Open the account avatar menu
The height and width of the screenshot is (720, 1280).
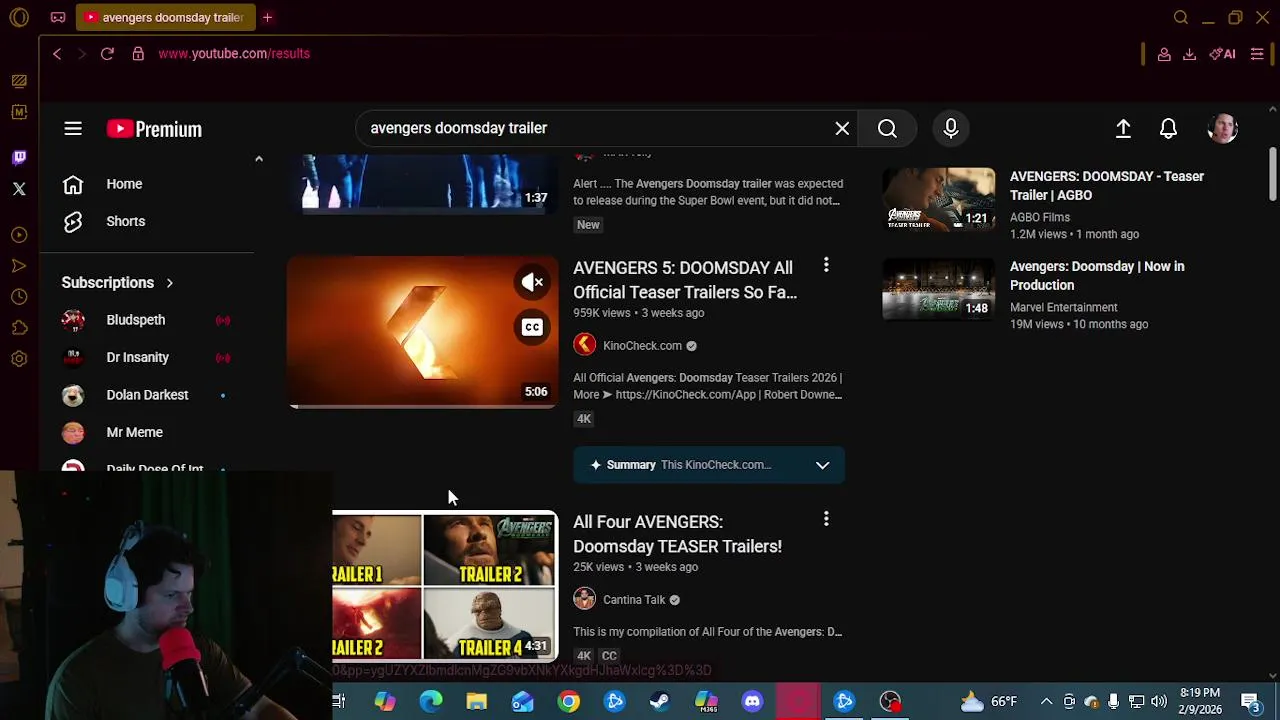point(1222,128)
